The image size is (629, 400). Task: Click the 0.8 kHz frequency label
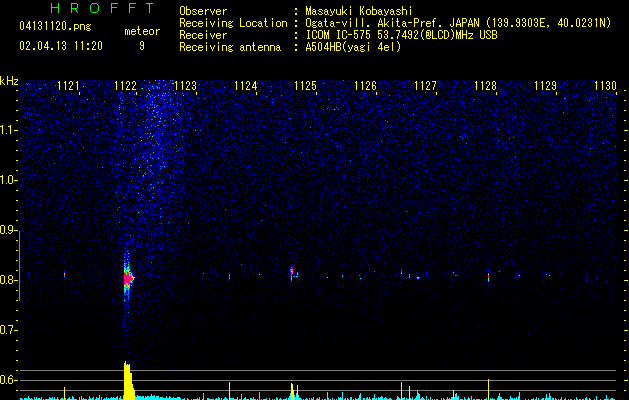pos(8,280)
